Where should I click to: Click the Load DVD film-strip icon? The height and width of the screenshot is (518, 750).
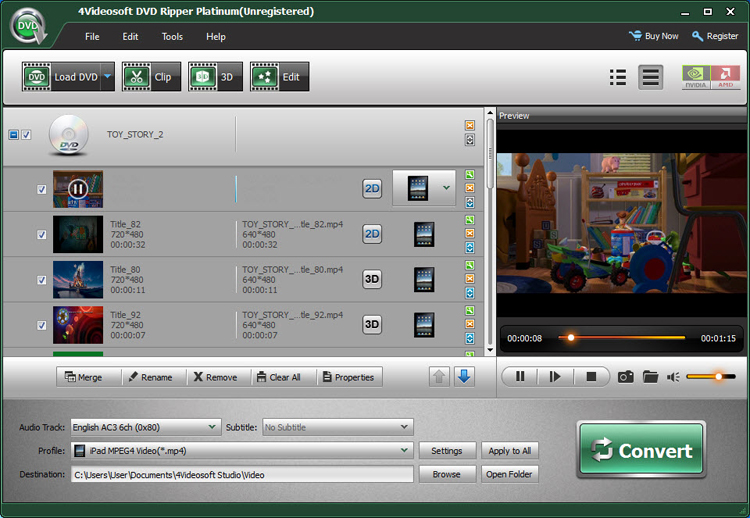coord(36,77)
